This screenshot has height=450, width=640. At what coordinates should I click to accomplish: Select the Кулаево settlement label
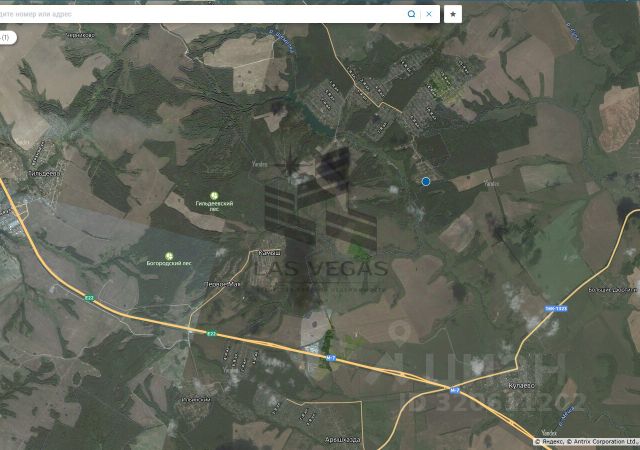(x=522, y=385)
